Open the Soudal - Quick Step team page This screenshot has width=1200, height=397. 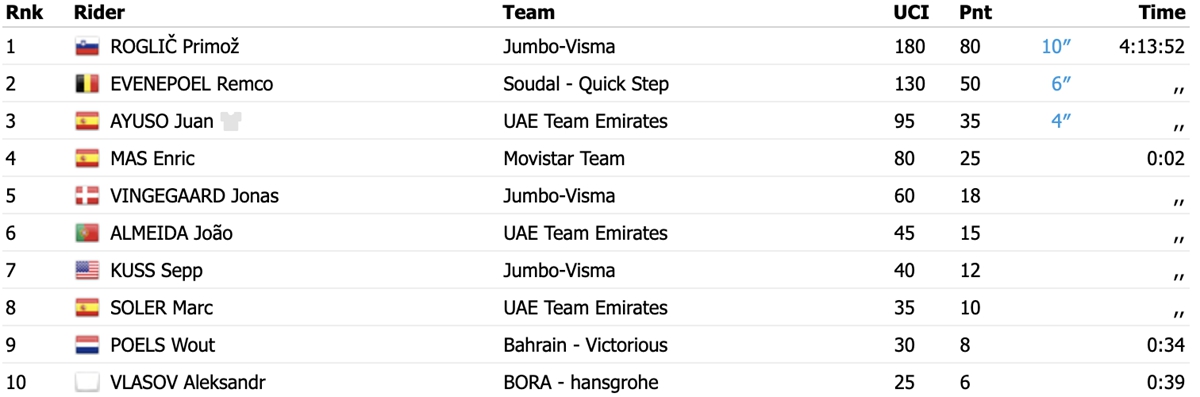(x=586, y=84)
